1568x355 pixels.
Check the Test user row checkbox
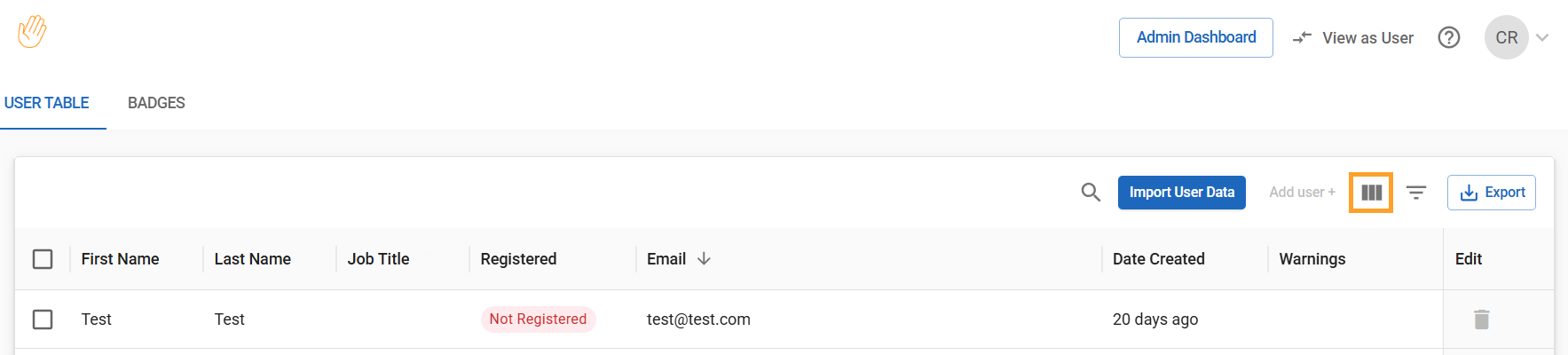[43, 319]
